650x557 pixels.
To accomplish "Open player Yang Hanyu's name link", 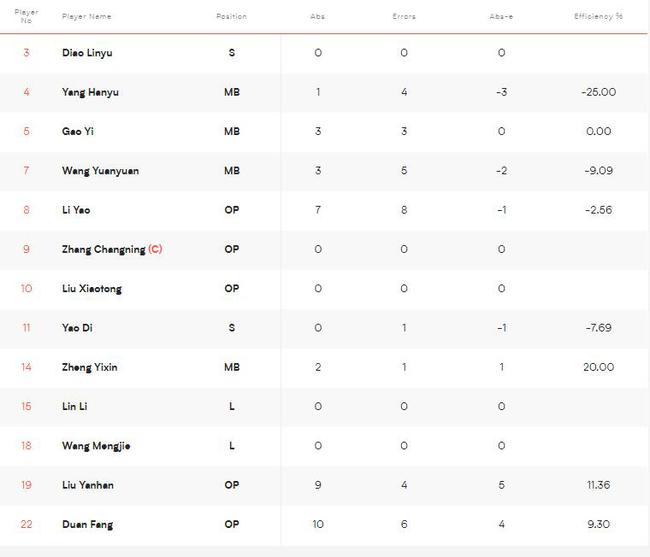I will pyautogui.click(x=90, y=92).
